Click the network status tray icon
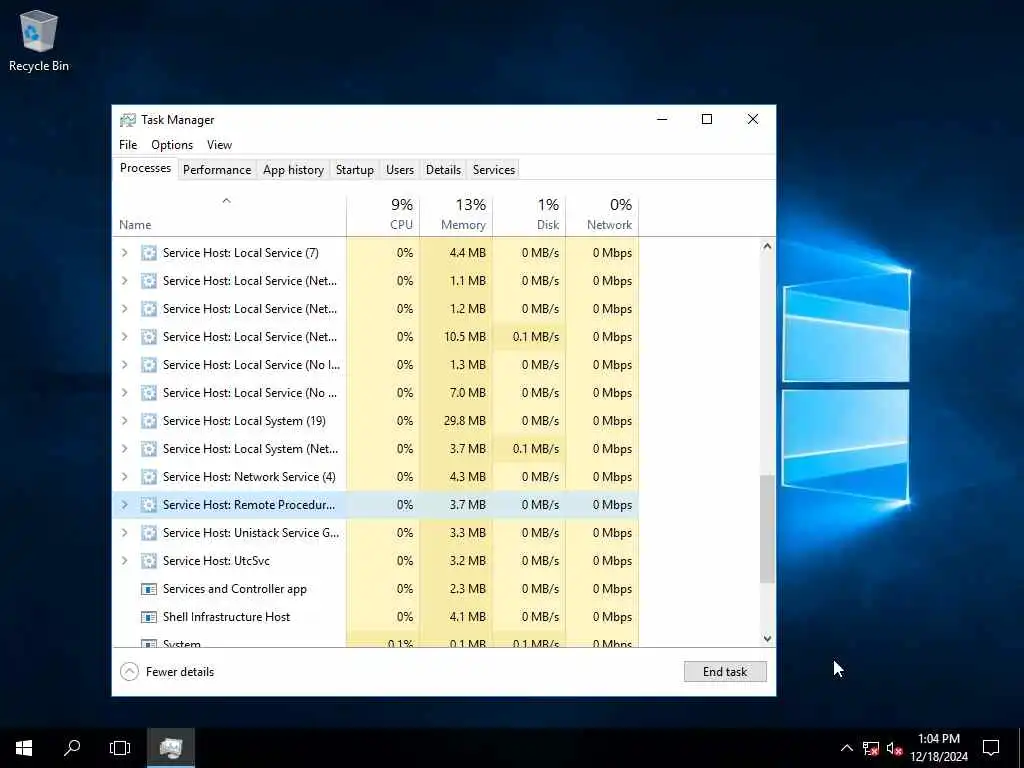 click(x=871, y=748)
